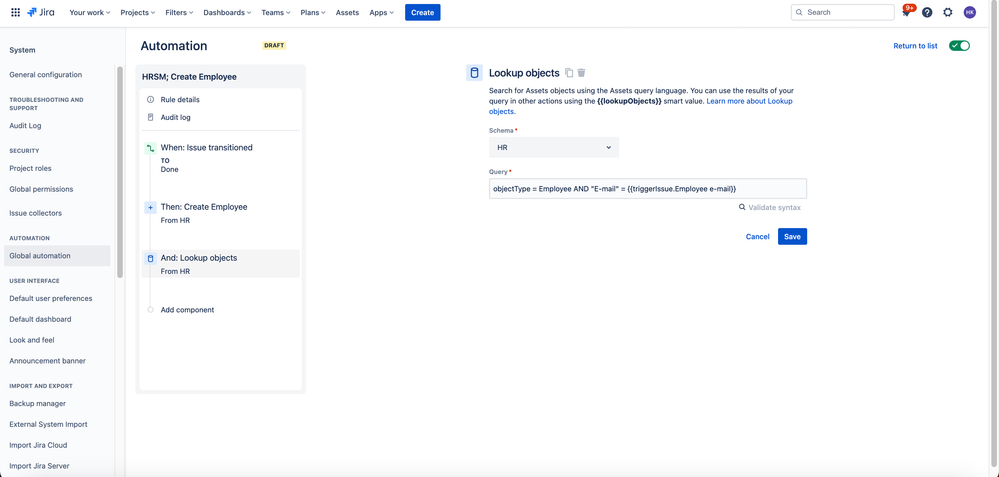The width and height of the screenshot is (999, 477).
Task: Open Default dashboard in sidebar
Action: point(40,319)
